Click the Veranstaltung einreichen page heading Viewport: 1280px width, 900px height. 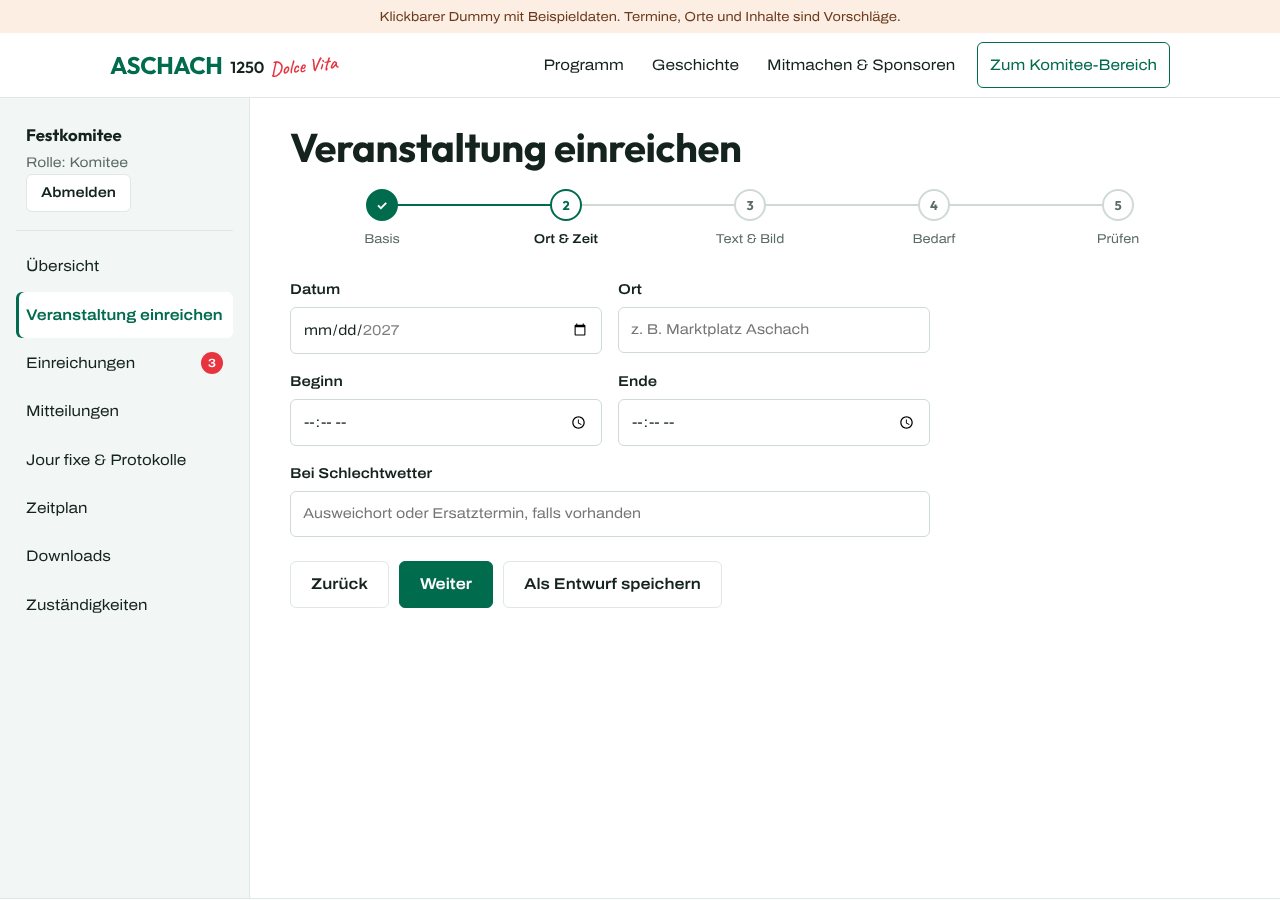pyautogui.click(x=516, y=149)
